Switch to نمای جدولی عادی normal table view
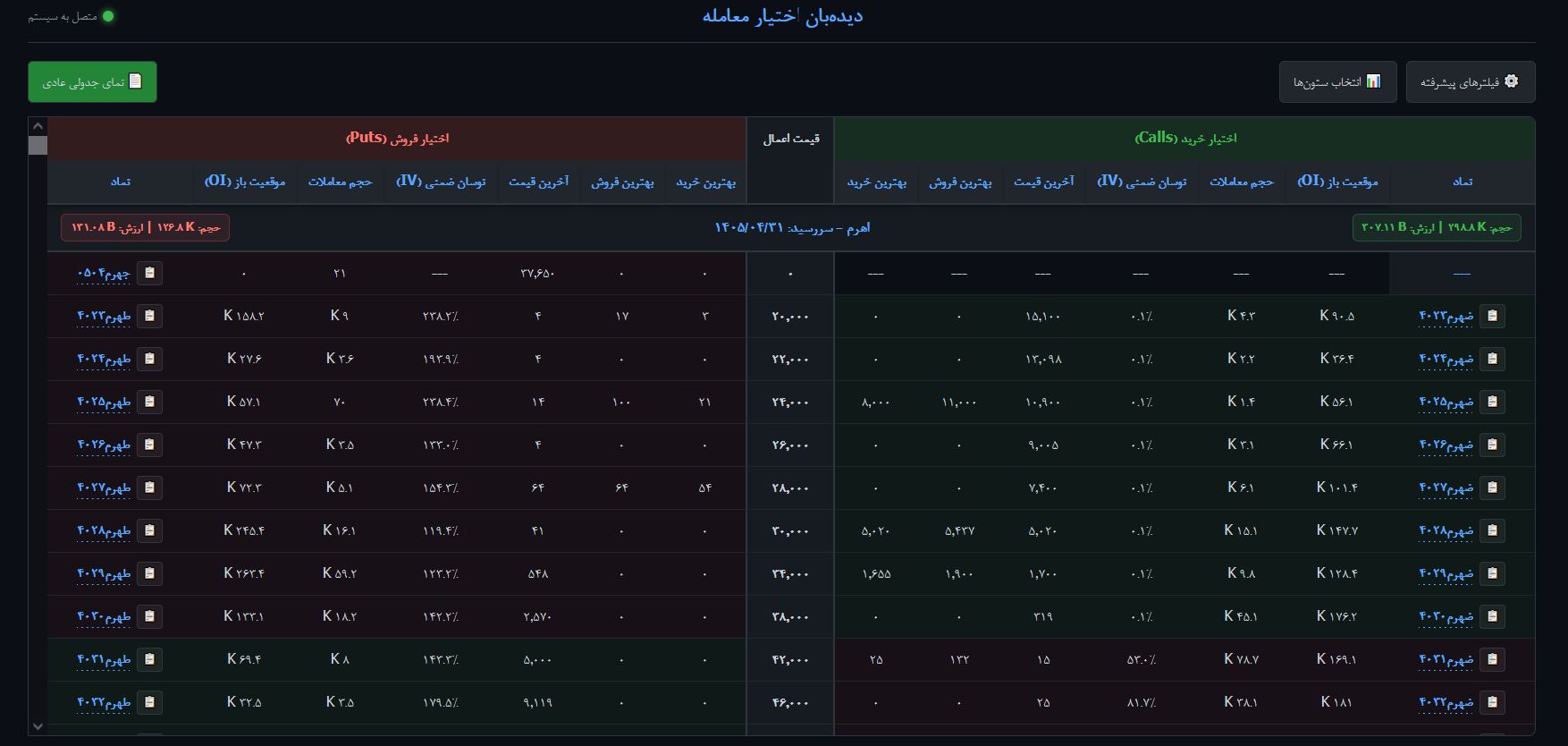 pyautogui.click(x=92, y=81)
